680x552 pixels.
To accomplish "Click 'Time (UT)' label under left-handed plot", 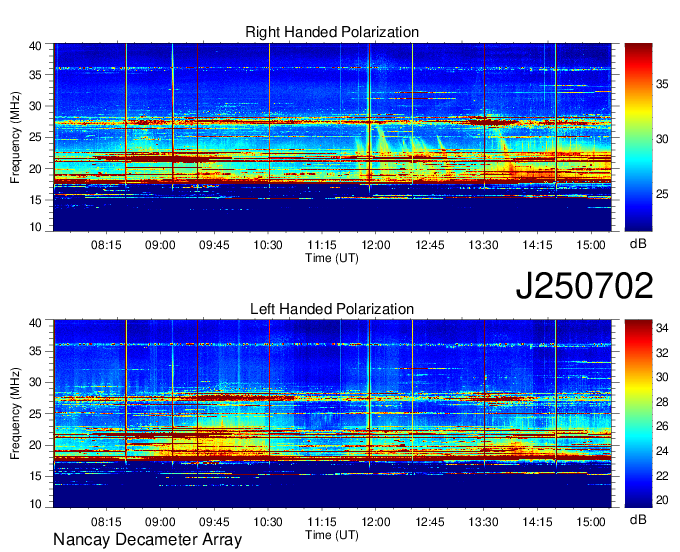I will point(332,535).
